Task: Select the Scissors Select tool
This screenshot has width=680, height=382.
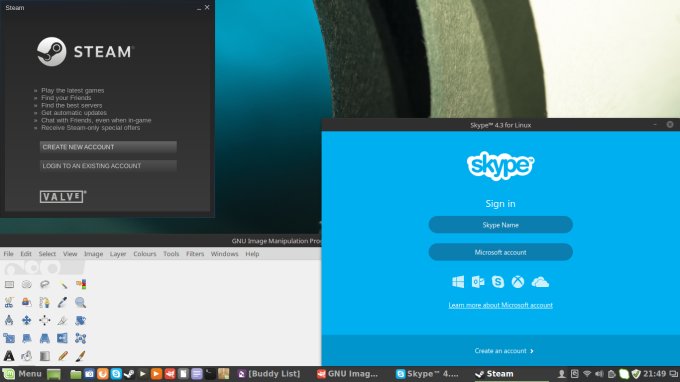Action: (x=9, y=302)
